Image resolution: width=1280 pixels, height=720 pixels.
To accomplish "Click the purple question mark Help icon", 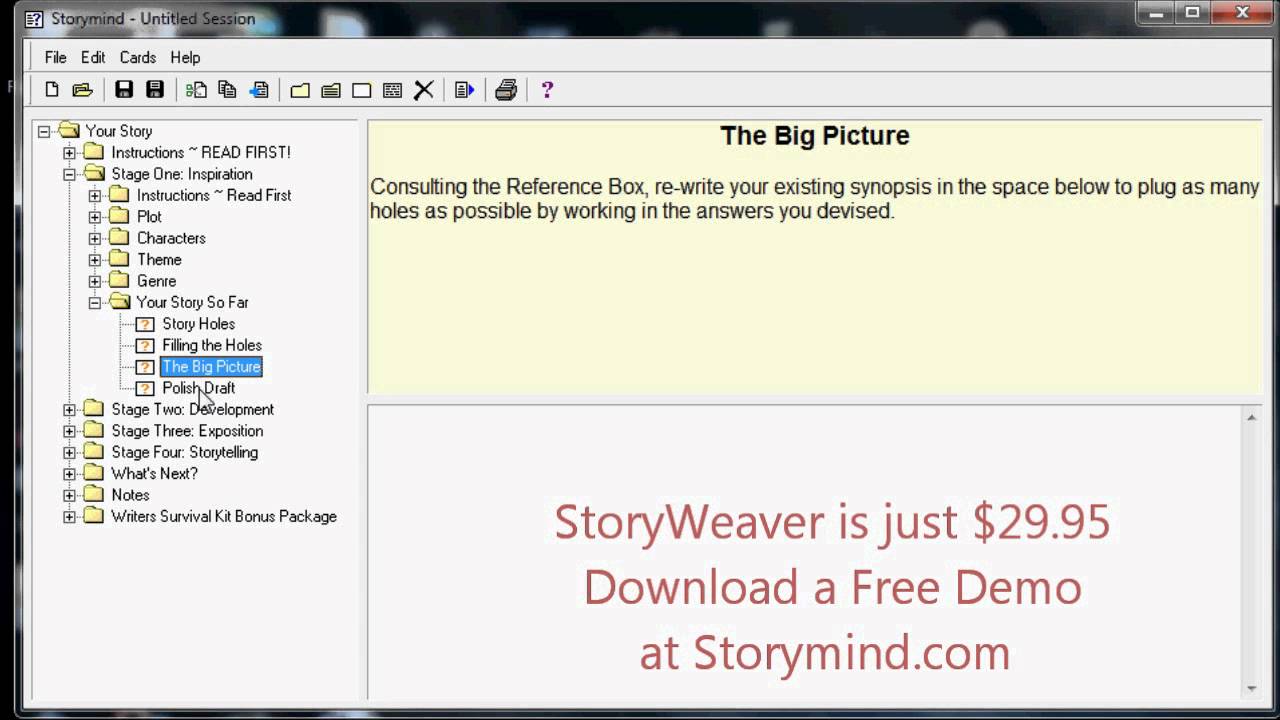I will click(x=547, y=90).
